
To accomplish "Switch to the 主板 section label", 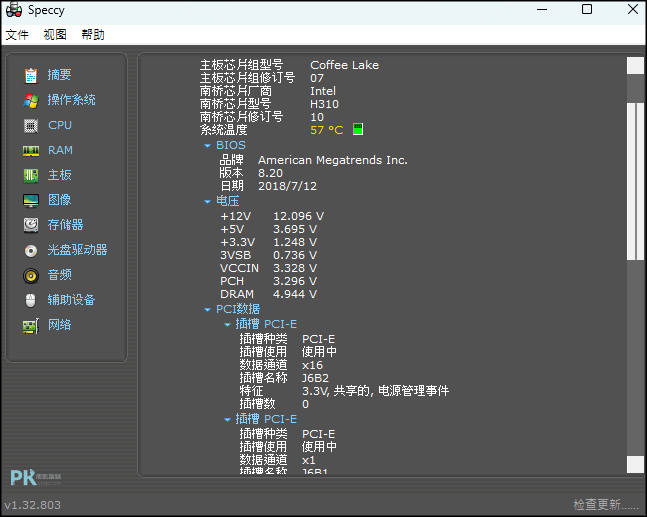I will click(x=59, y=175).
